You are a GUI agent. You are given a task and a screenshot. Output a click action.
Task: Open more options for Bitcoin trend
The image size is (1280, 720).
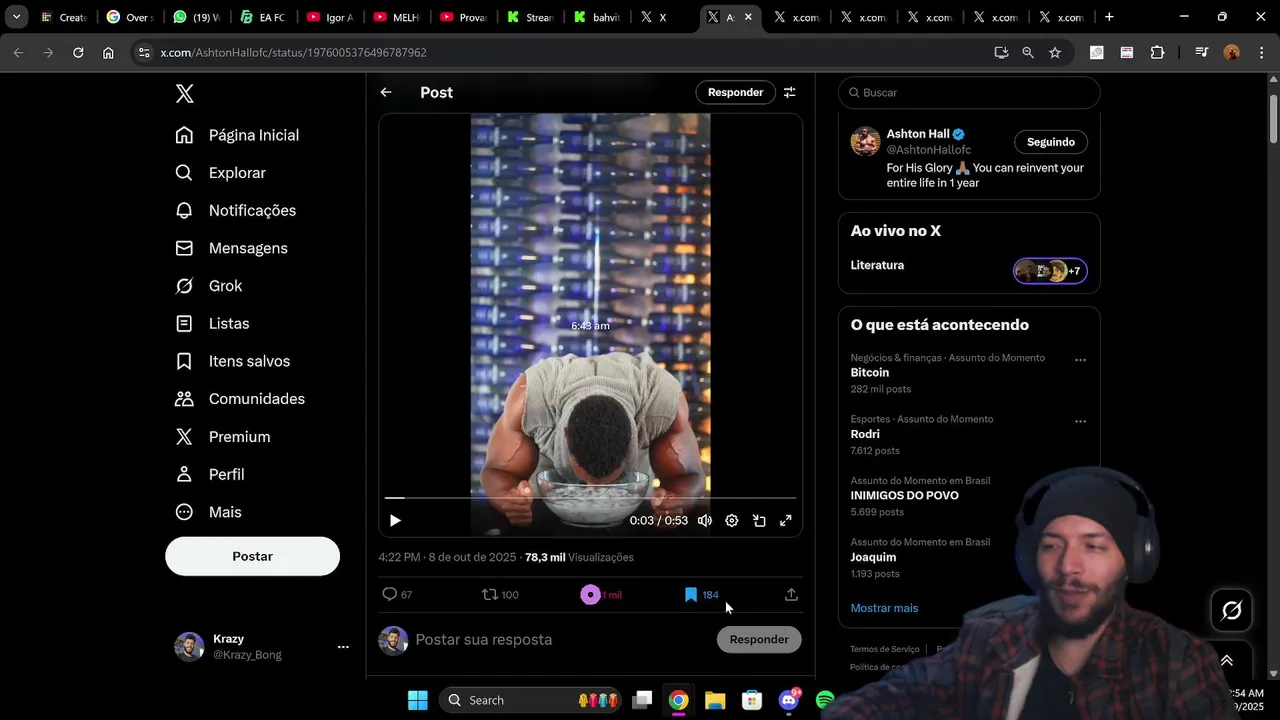coord(1080,360)
